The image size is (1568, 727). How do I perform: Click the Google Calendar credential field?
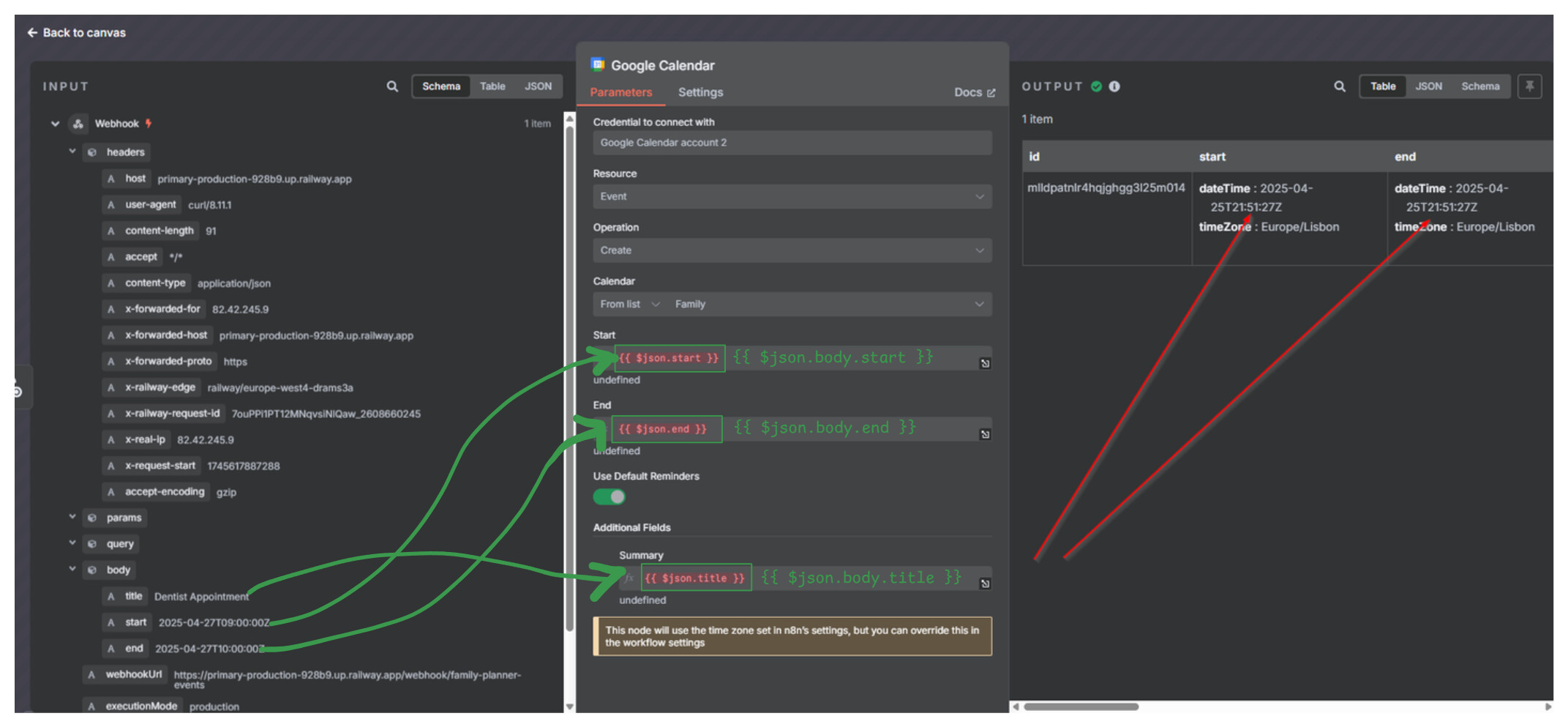coord(792,143)
